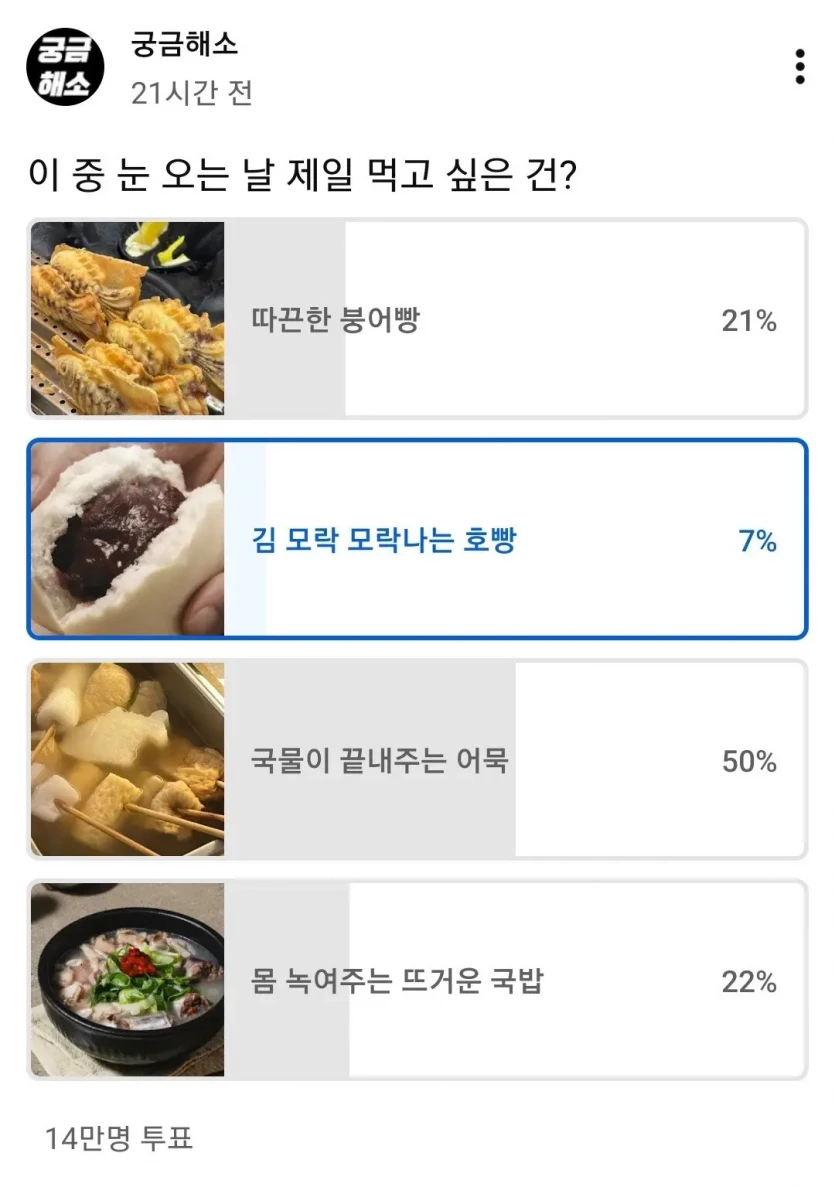The width and height of the screenshot is (835, 1187).
Task: Choose the 국물이 끝내주는 어묵 option
Action: tap(380, 761)
